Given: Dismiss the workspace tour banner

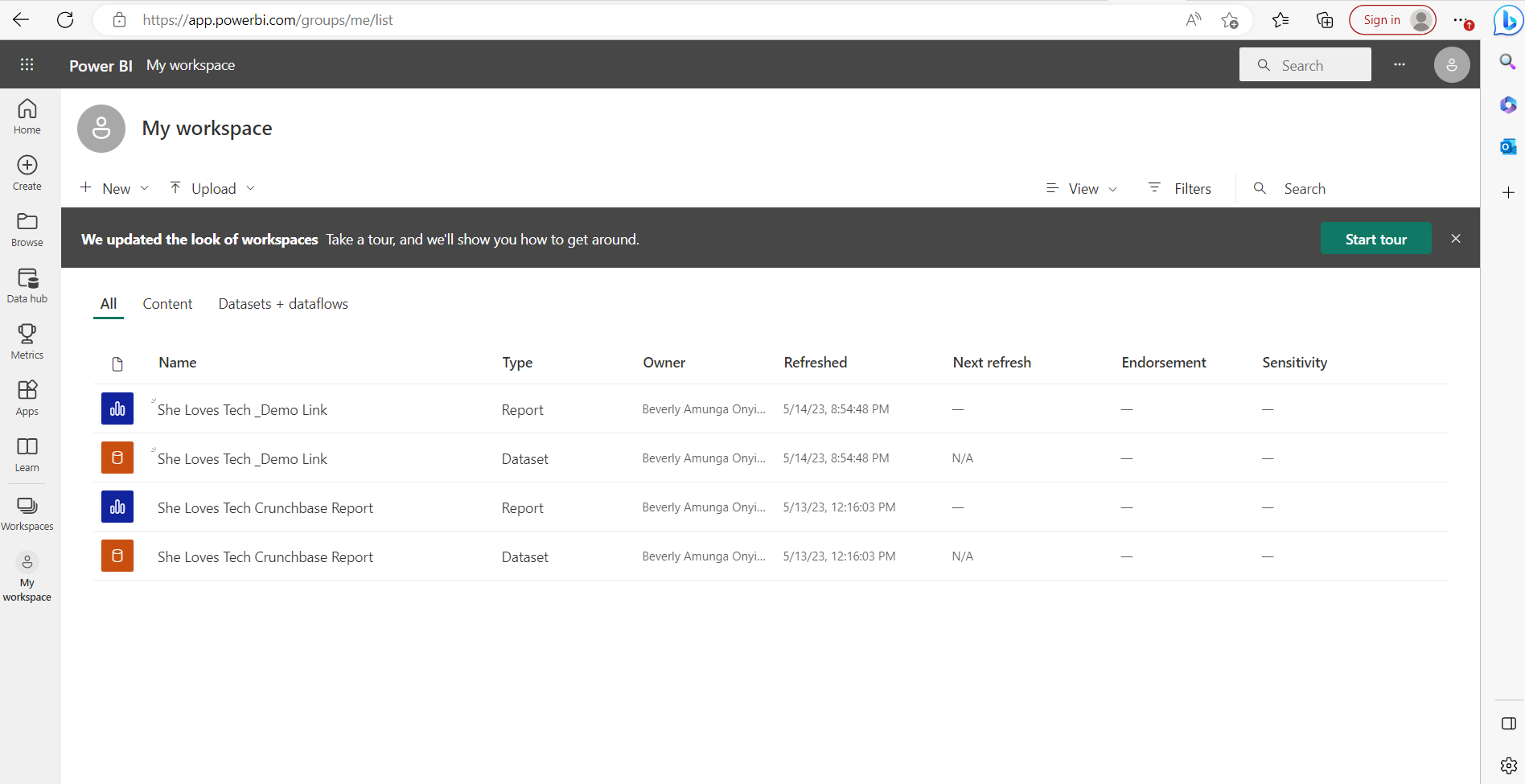Looking at the screenshot, I should 1456,239.
